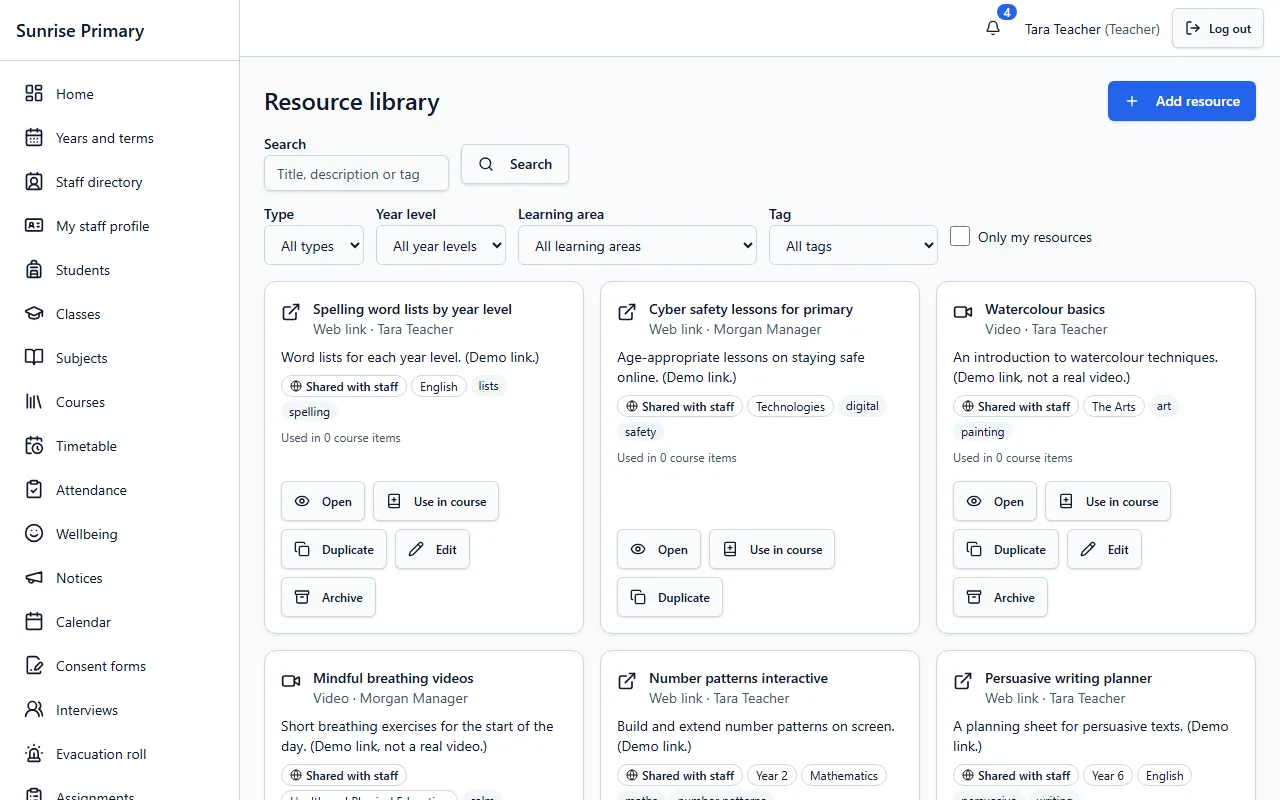Click the Number patterns interactive title
1280x800 pixels.
(739, 678)
